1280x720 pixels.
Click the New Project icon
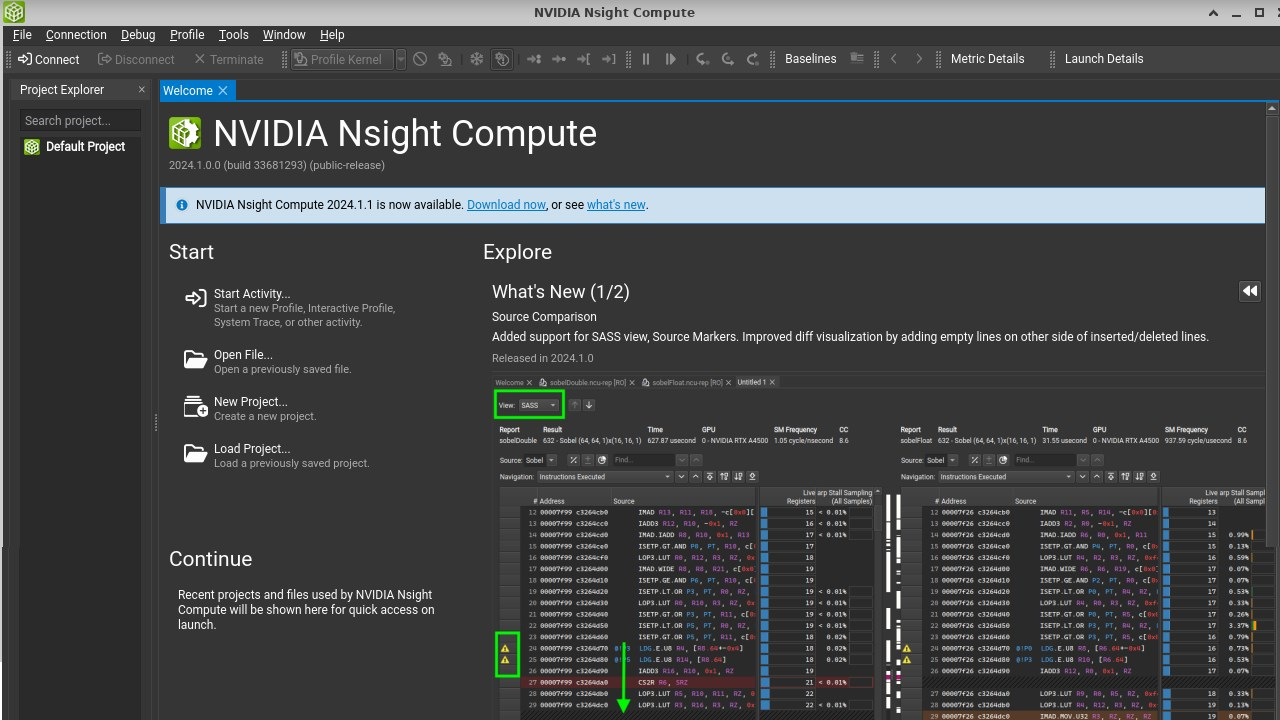click(195, 406)
